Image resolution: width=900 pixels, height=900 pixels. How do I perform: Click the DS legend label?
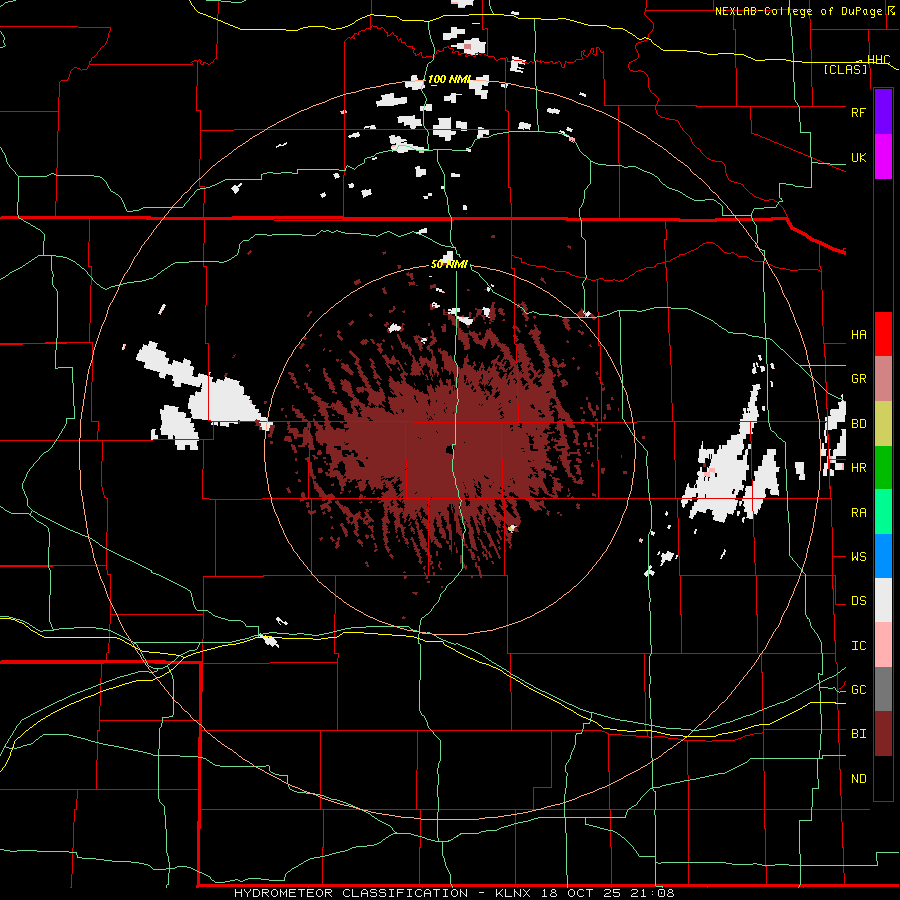pos(859,601)
